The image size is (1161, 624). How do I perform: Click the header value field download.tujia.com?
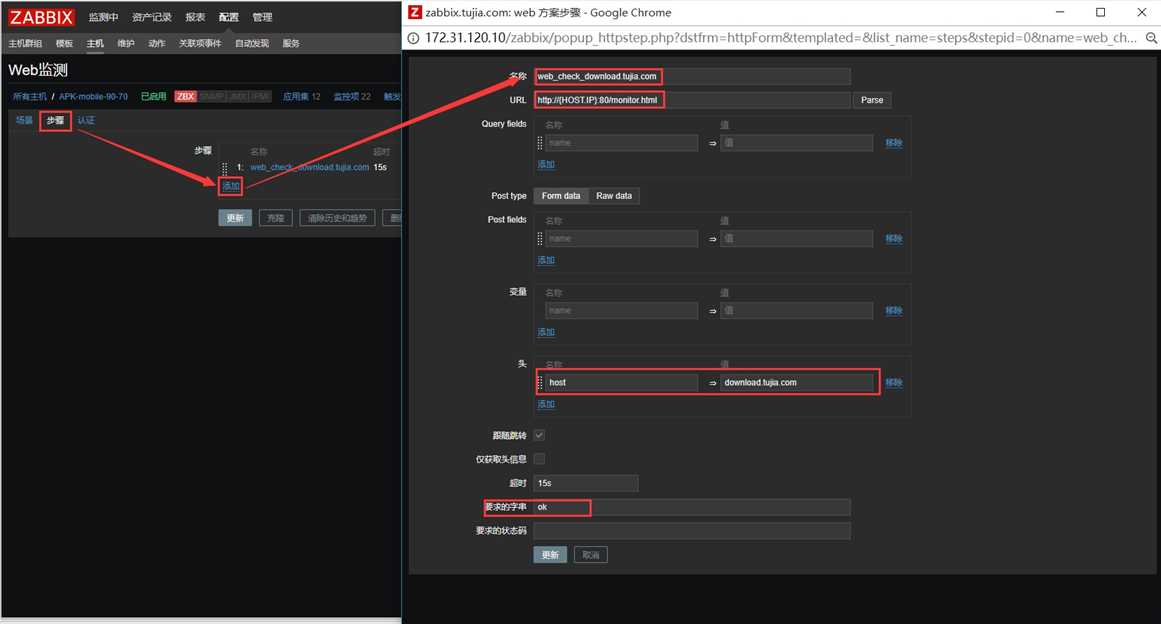797,383
